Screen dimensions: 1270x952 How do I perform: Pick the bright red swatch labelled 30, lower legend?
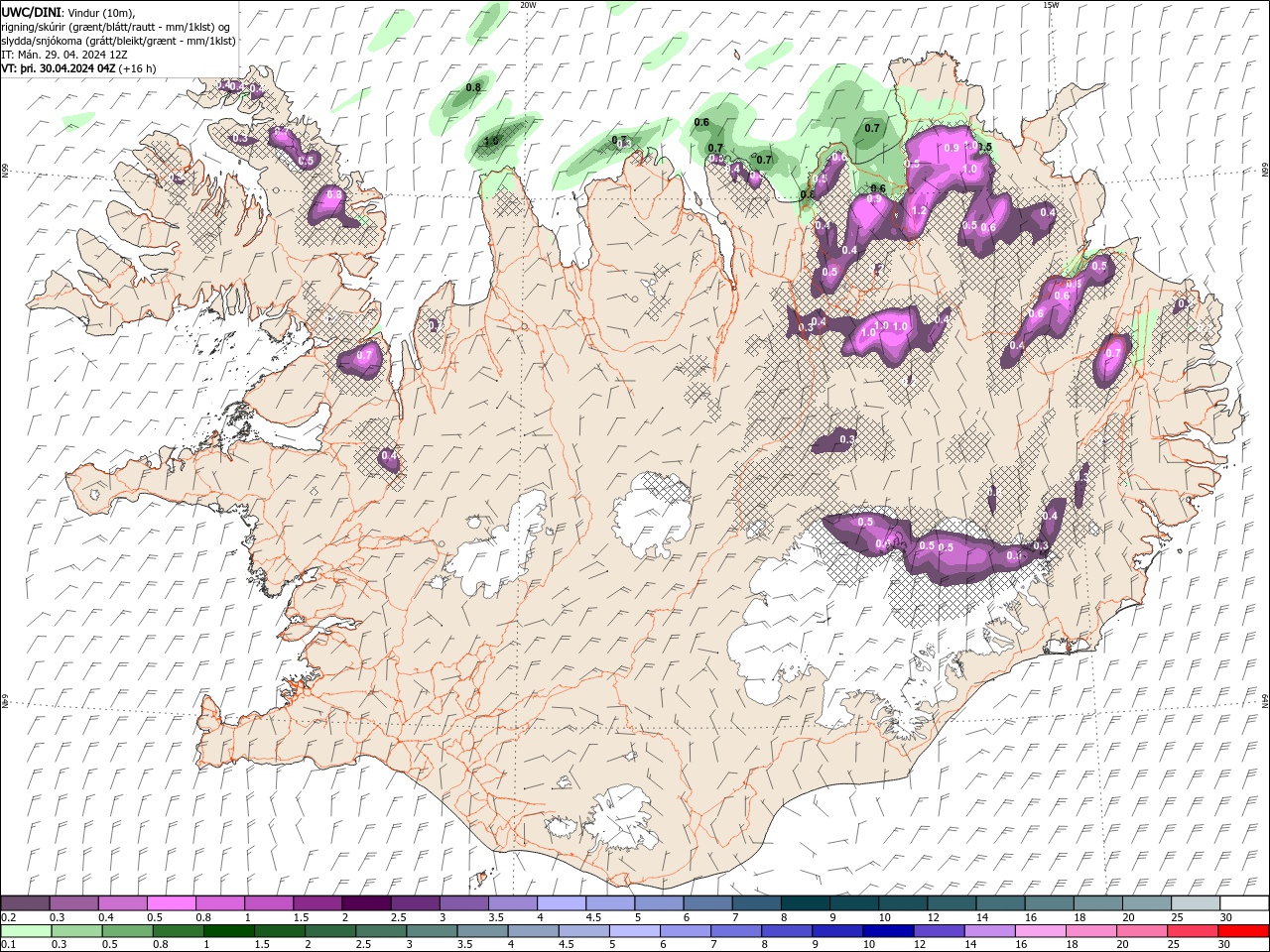click(x=1243, y=931)
